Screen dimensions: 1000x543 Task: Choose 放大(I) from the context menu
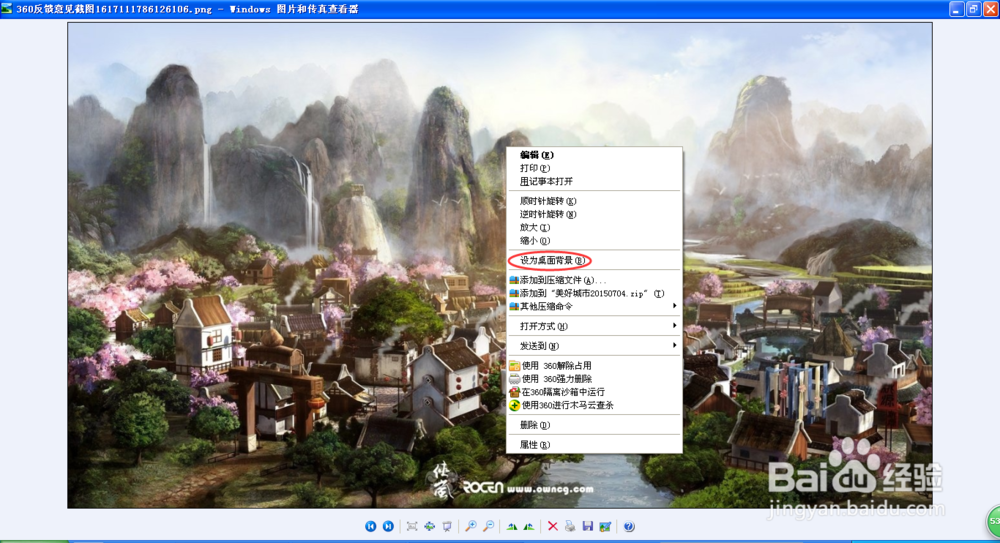pos(594,228)
